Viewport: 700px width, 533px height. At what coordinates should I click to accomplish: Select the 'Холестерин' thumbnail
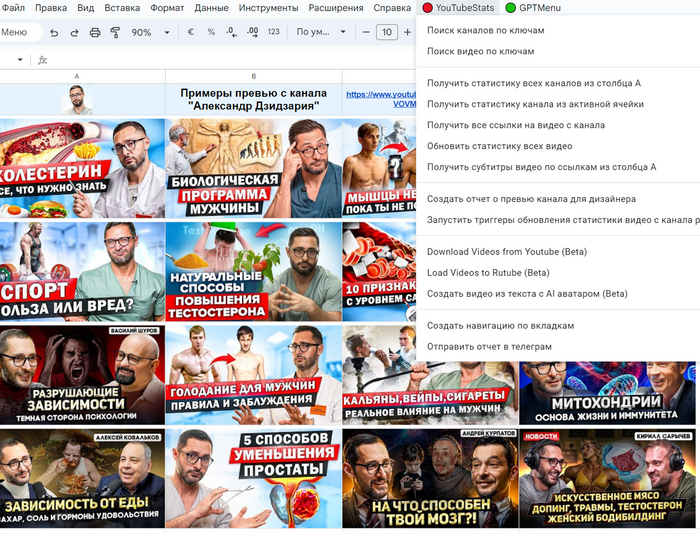pos(82,168)
